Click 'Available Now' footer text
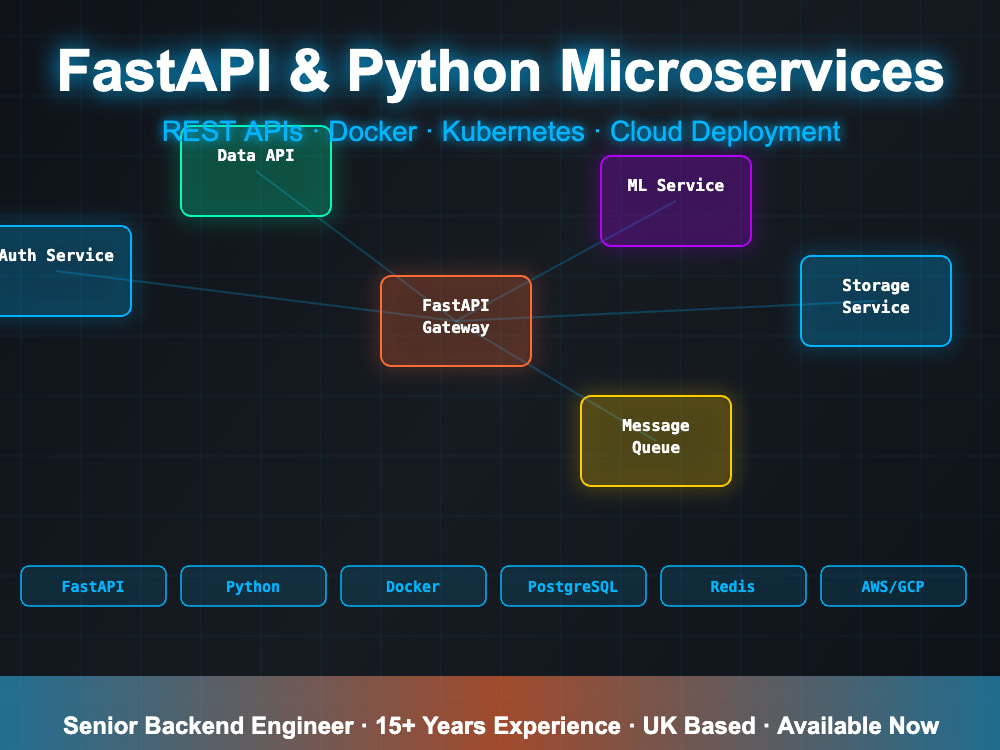Screen dimensions: 1000x750 [x=858, y=726]
